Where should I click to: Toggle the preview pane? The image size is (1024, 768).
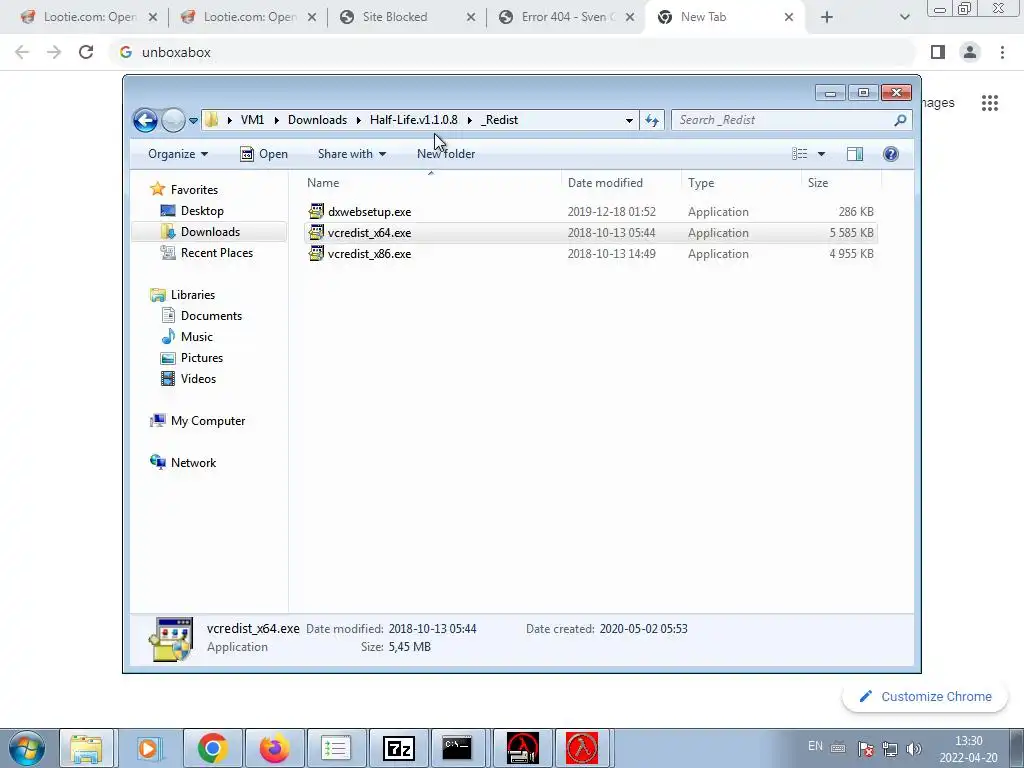tap(855, 154)
